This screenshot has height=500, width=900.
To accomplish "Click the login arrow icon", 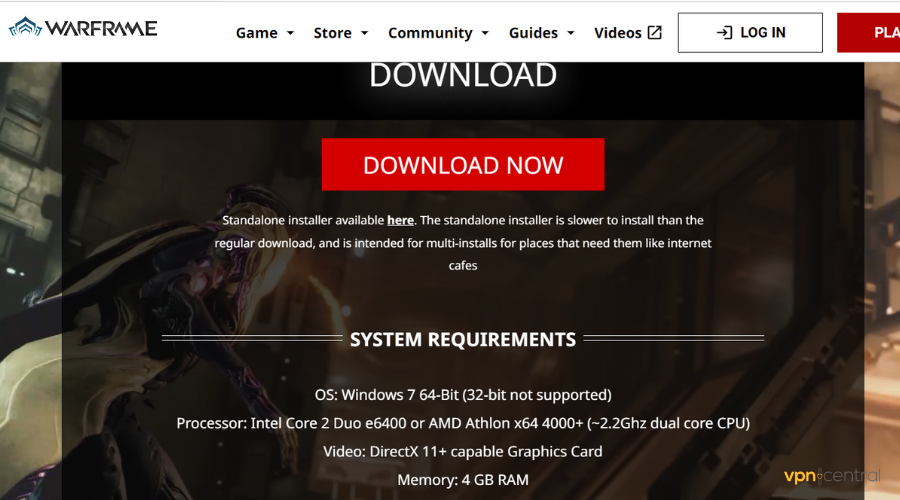I will coord(724,33).
